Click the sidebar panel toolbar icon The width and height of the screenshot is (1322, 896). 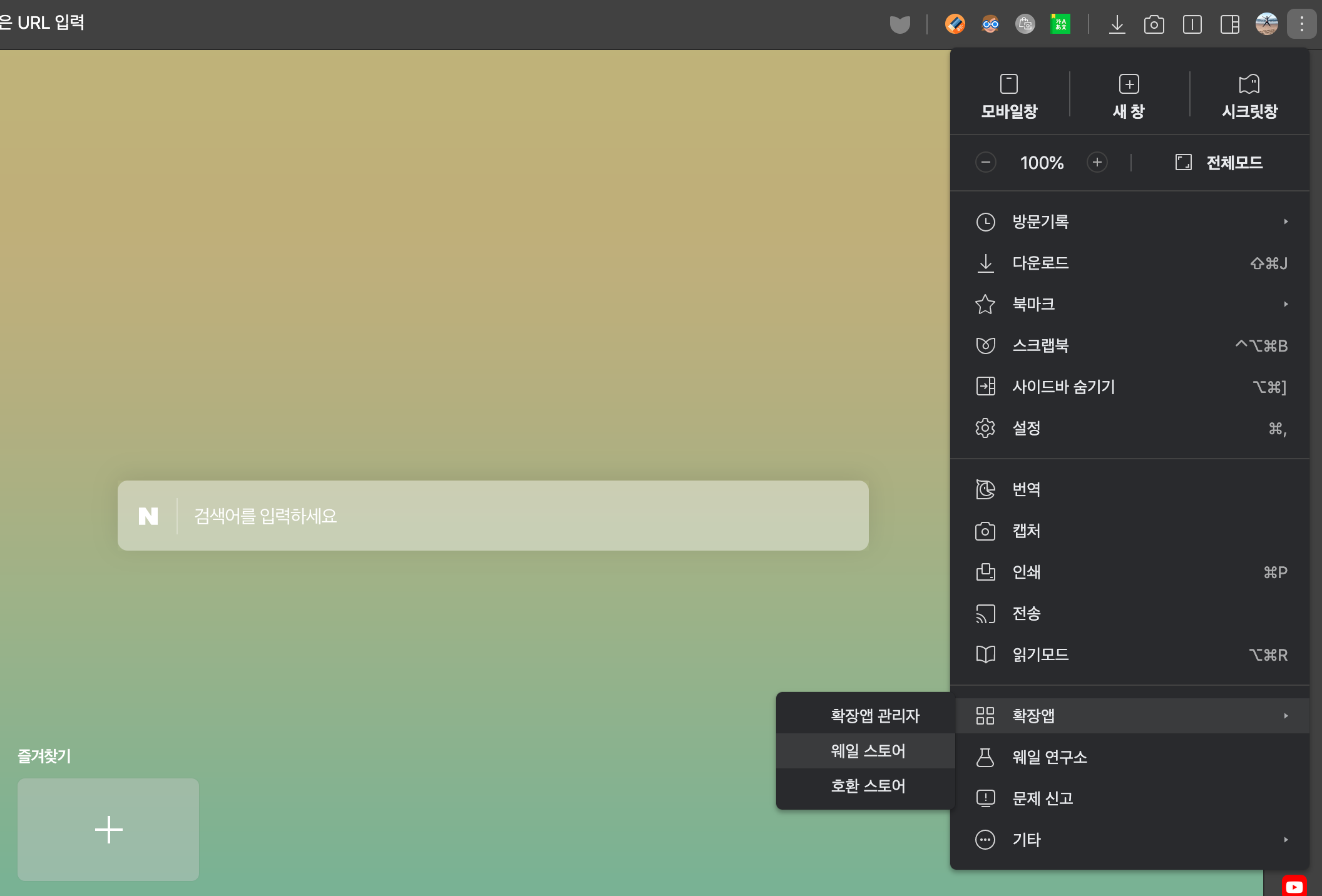pos(1229,24)
